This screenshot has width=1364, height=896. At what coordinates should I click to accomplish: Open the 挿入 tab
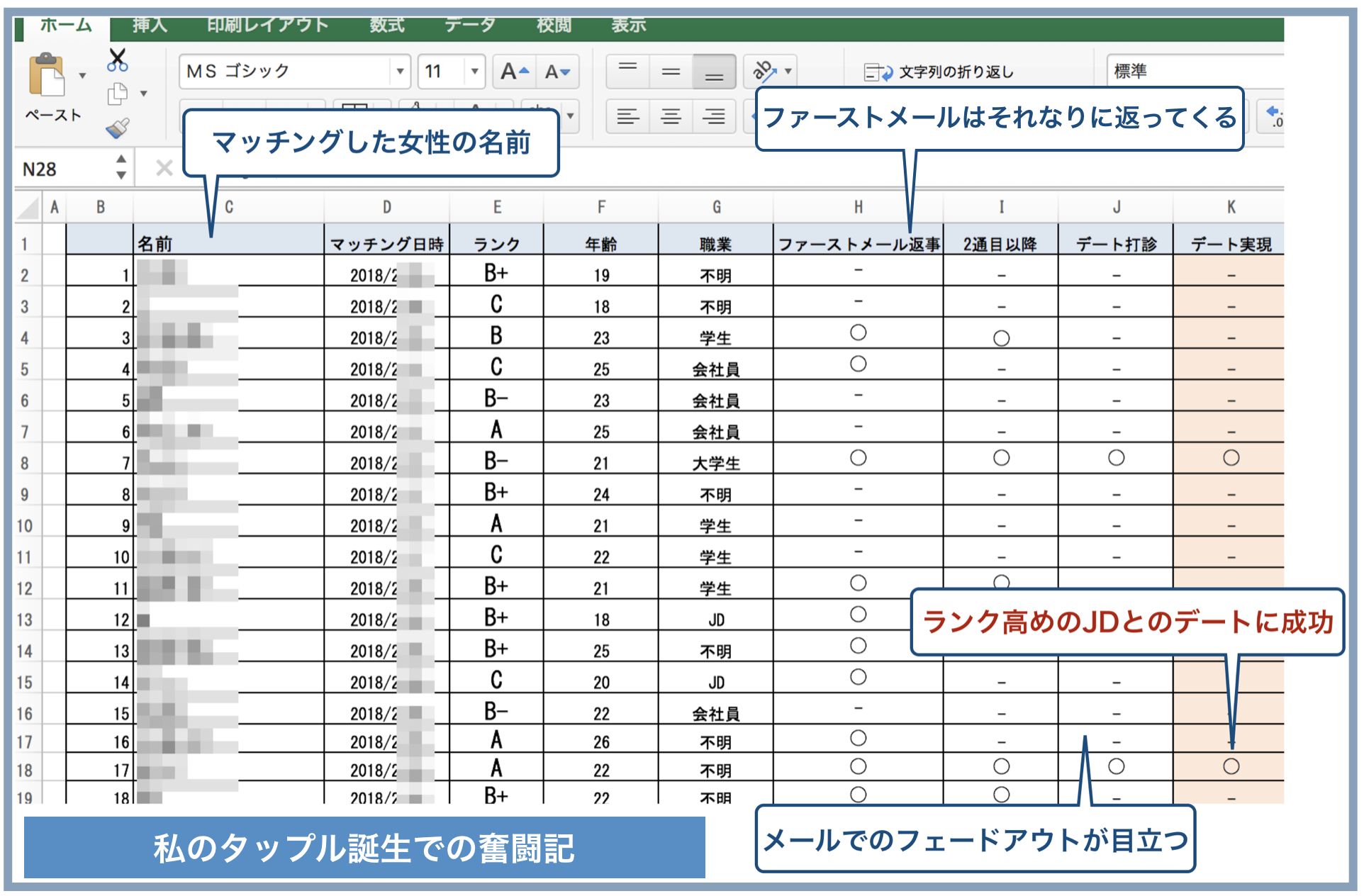150,26
